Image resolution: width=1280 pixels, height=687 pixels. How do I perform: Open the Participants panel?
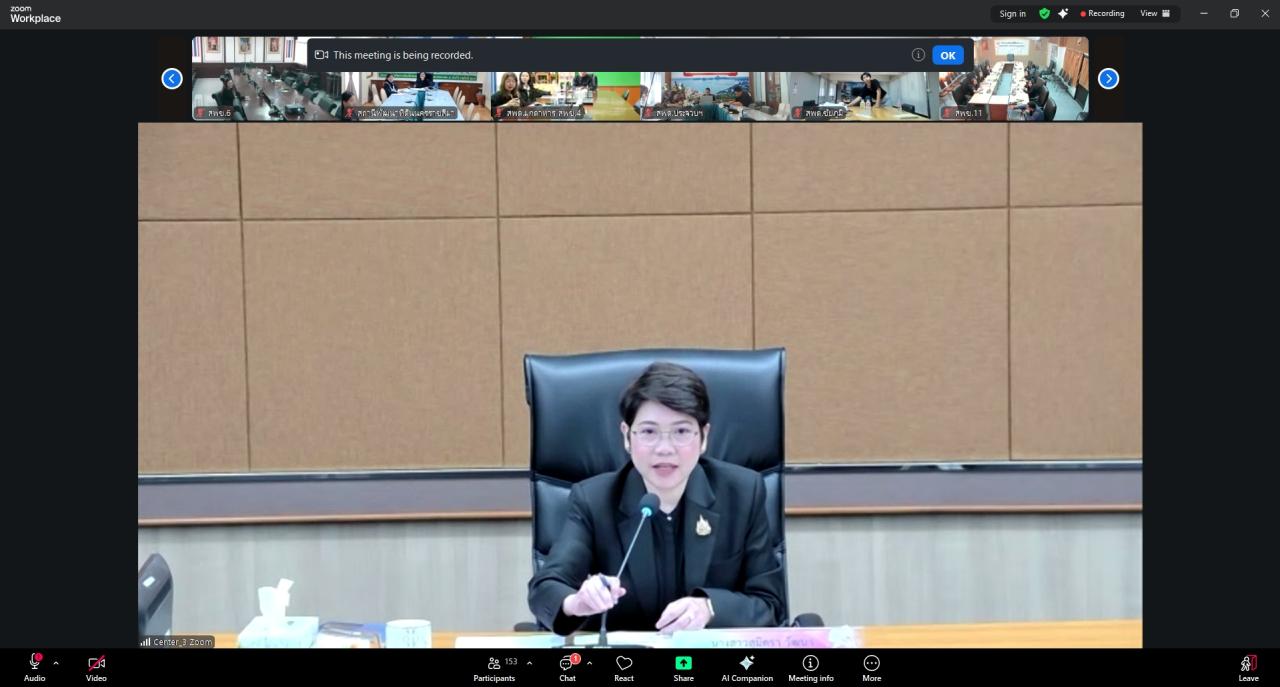(494, 668)
